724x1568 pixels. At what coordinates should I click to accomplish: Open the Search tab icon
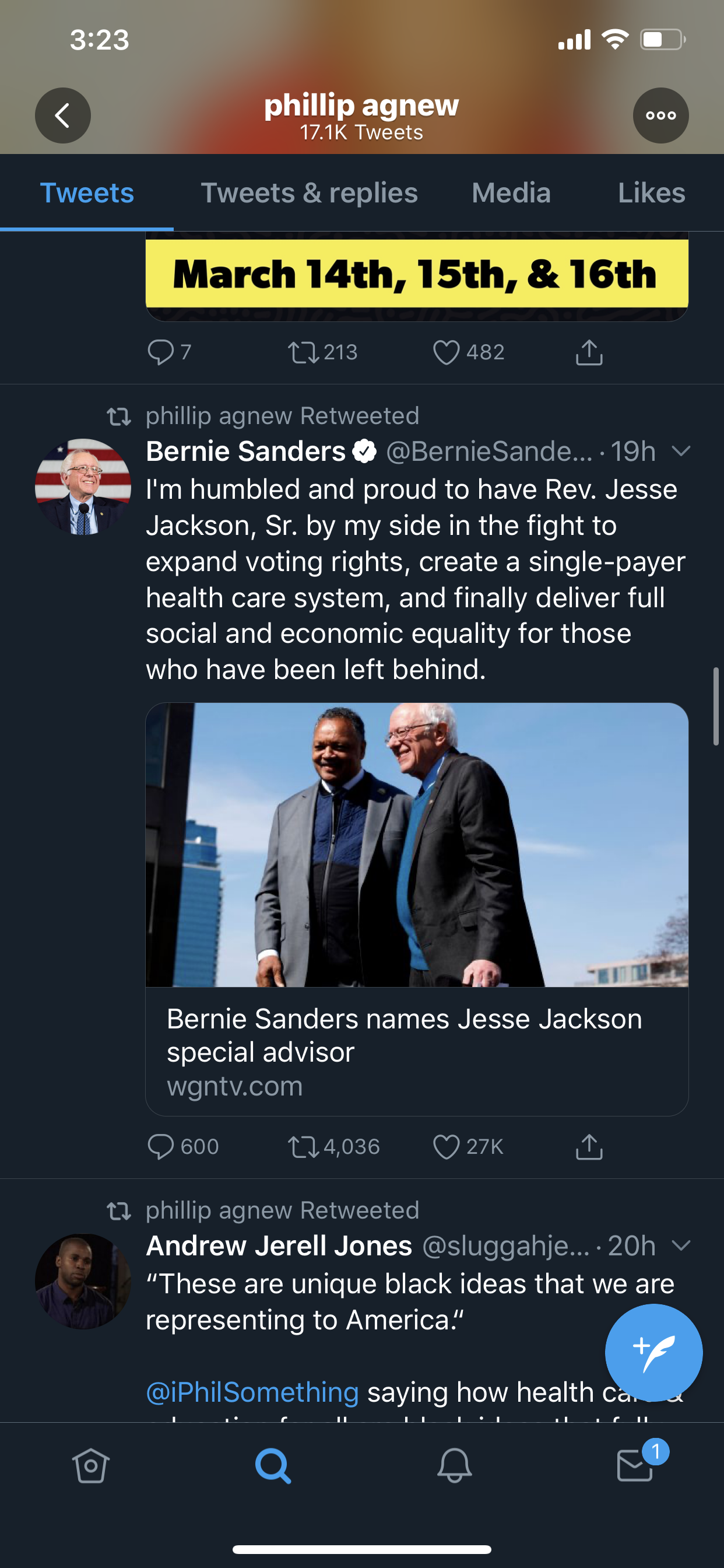[x=273, y=1465]
